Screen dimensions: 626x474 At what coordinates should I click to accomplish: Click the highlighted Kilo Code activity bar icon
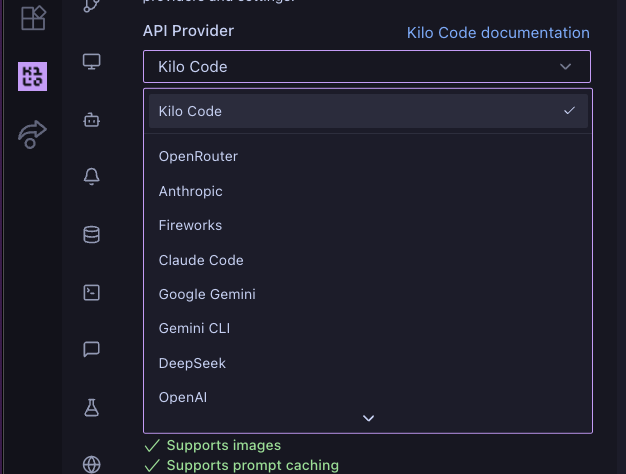(x=32, y=76)
